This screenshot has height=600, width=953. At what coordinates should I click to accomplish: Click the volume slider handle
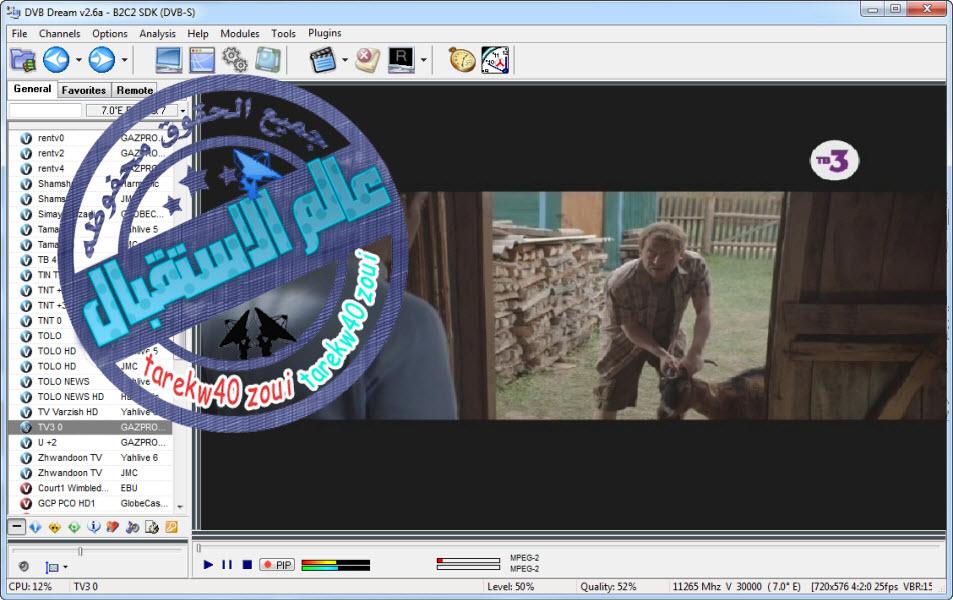coord(80,551)
